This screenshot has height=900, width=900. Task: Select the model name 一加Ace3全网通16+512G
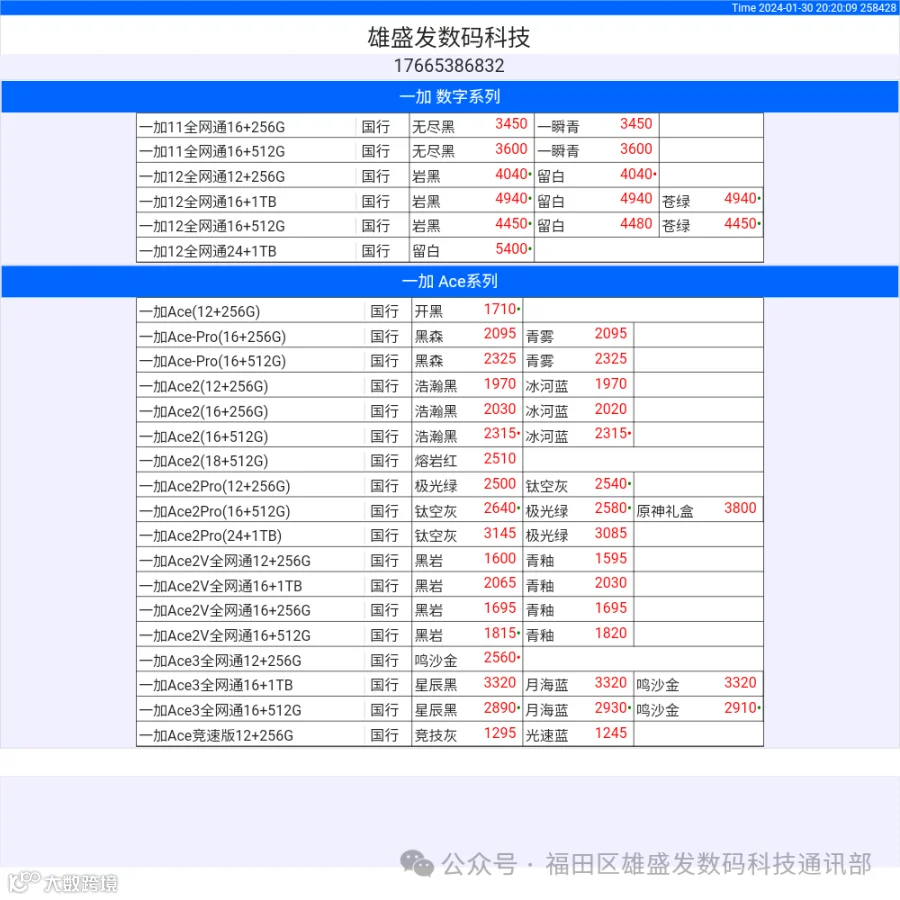coord(220,710)
